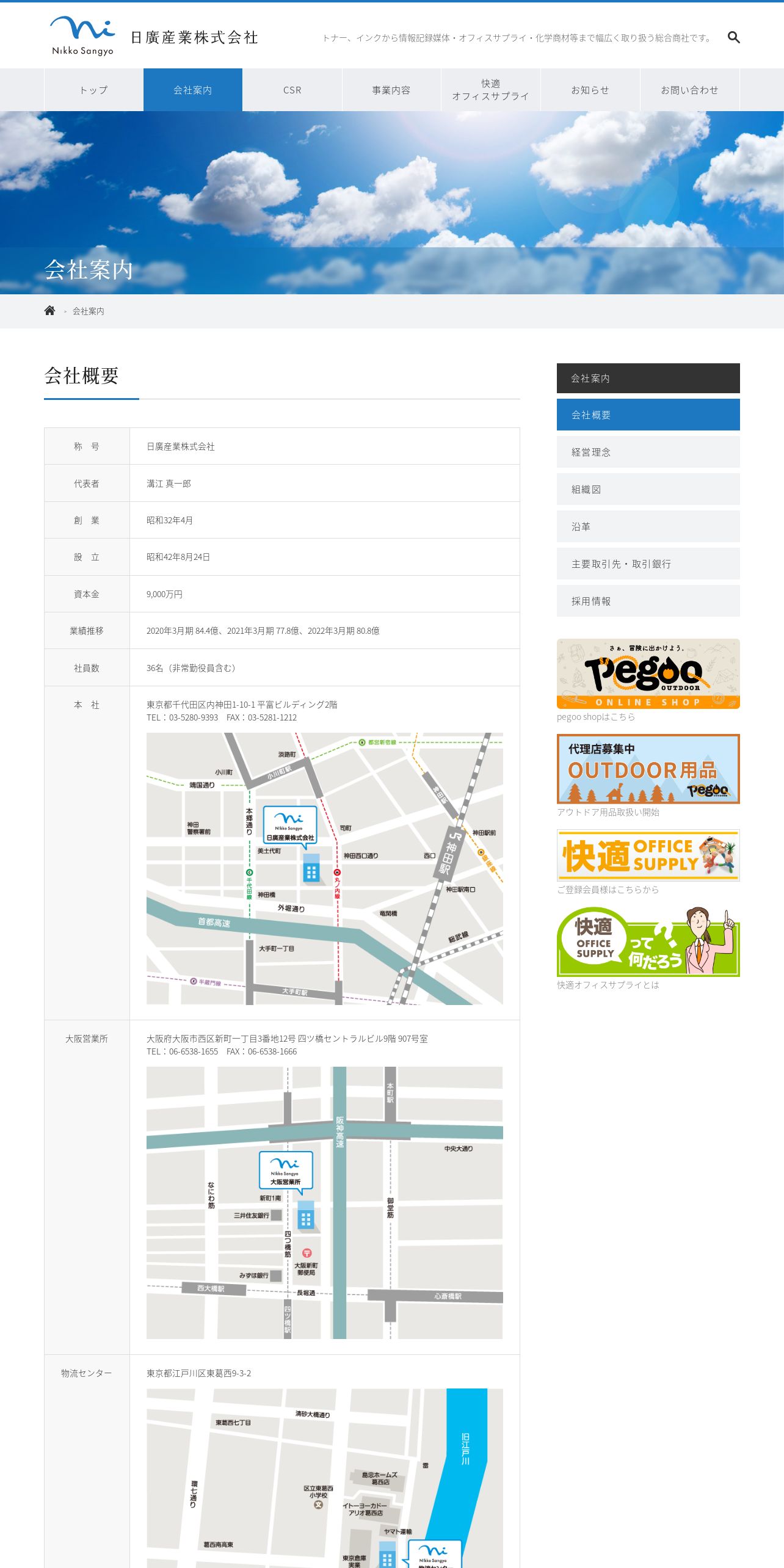Select sidebar 組織図 item
Viewport: 784px width, 1568px height.
click(x=648, y=489)
